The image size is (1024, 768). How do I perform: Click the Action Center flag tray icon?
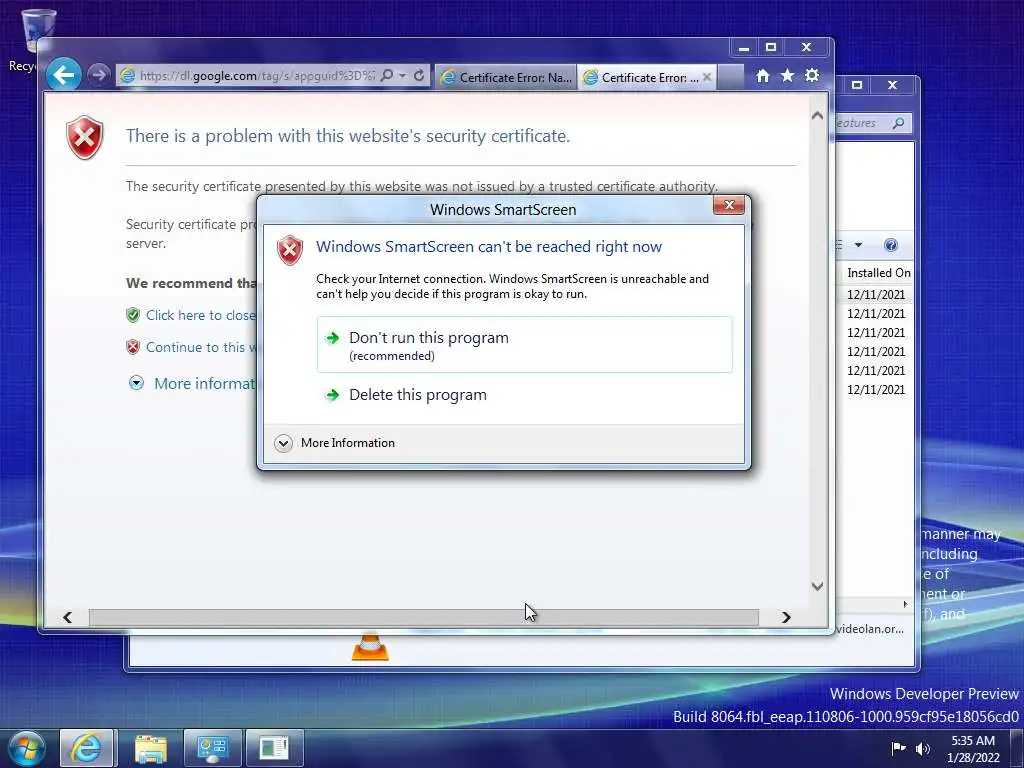point(898,748)
